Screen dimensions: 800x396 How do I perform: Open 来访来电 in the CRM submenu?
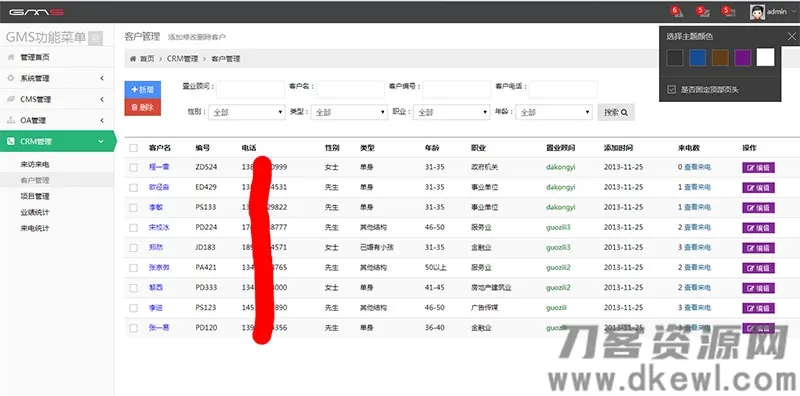click(35, 165)
